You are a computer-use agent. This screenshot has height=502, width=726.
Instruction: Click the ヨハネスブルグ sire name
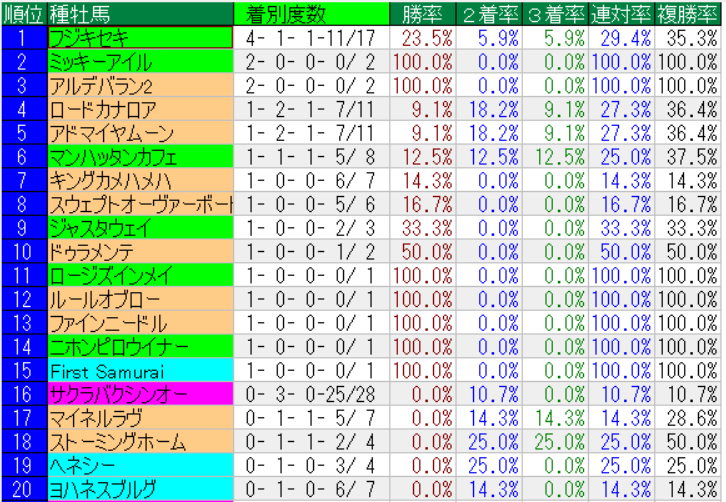(139, 489)
